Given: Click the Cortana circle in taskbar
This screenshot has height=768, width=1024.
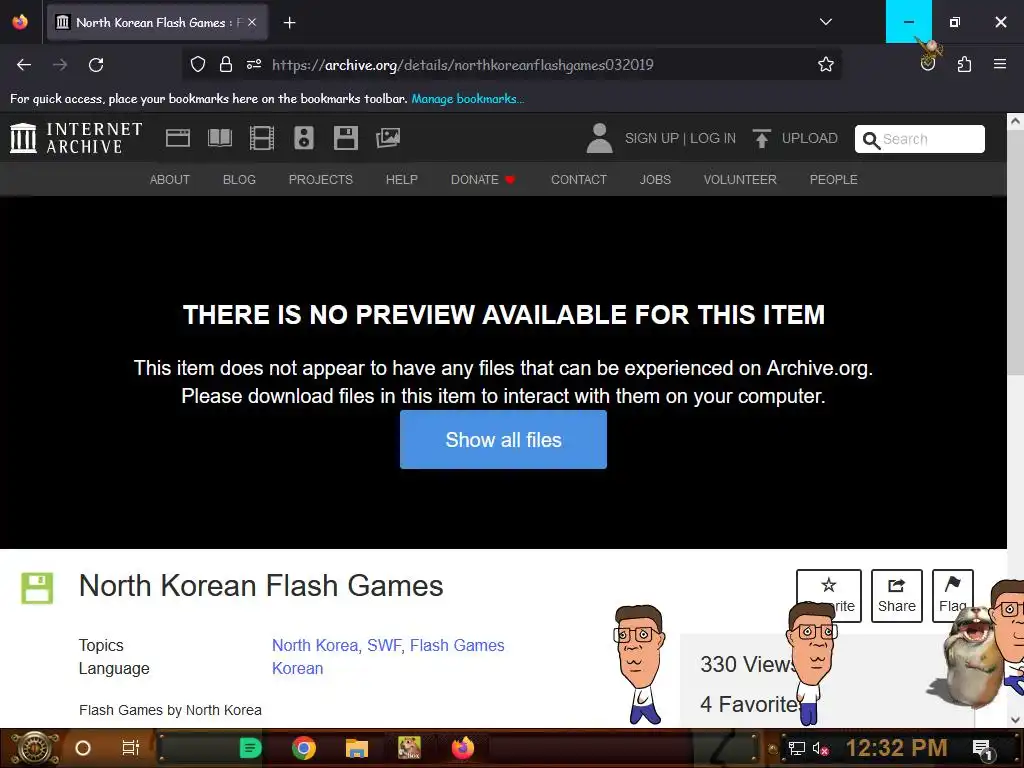Looking at the screenshot, I should coord(83,748).
